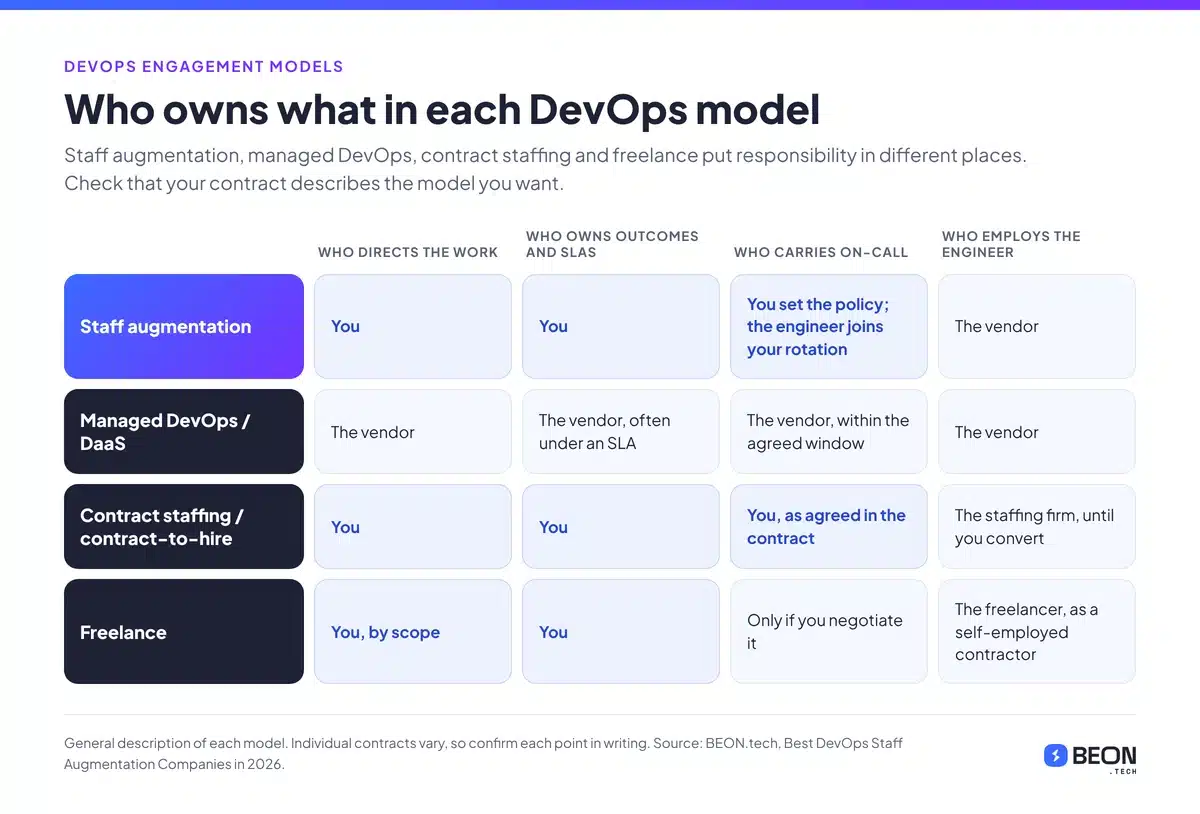
Task: Click Managed DevOps 'The vendor' directs-work cell
Action: pos(413,432)
